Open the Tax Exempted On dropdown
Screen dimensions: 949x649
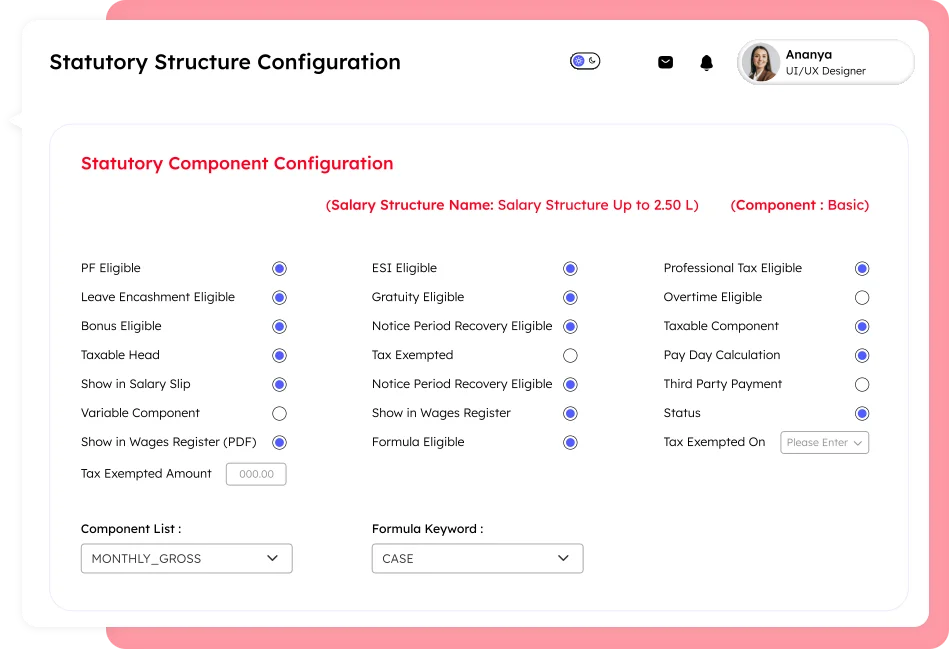pos(824,442)
